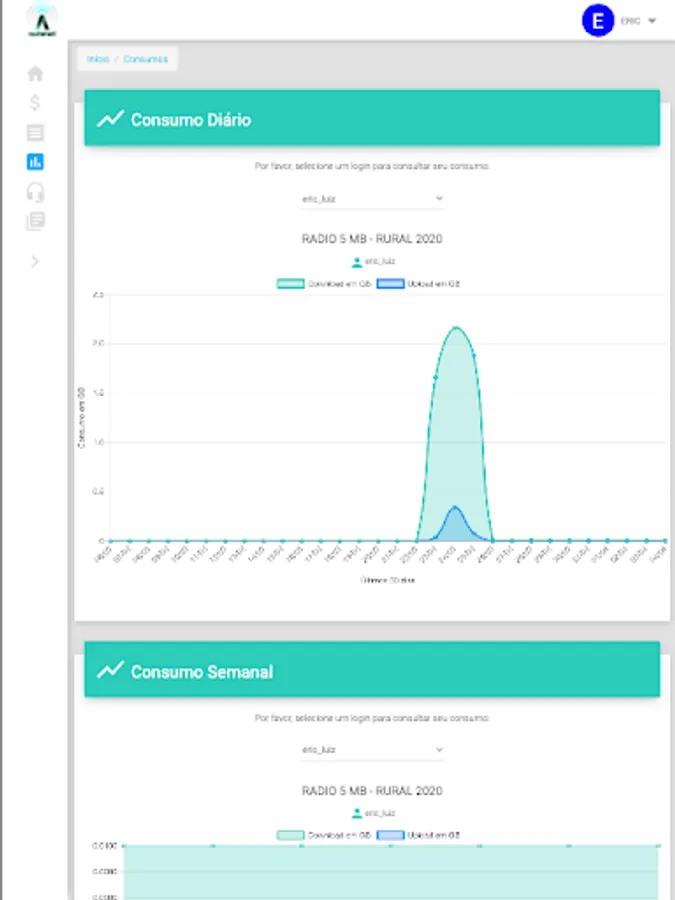Click the Consumos breadcrumb link

tap(146, 59)
